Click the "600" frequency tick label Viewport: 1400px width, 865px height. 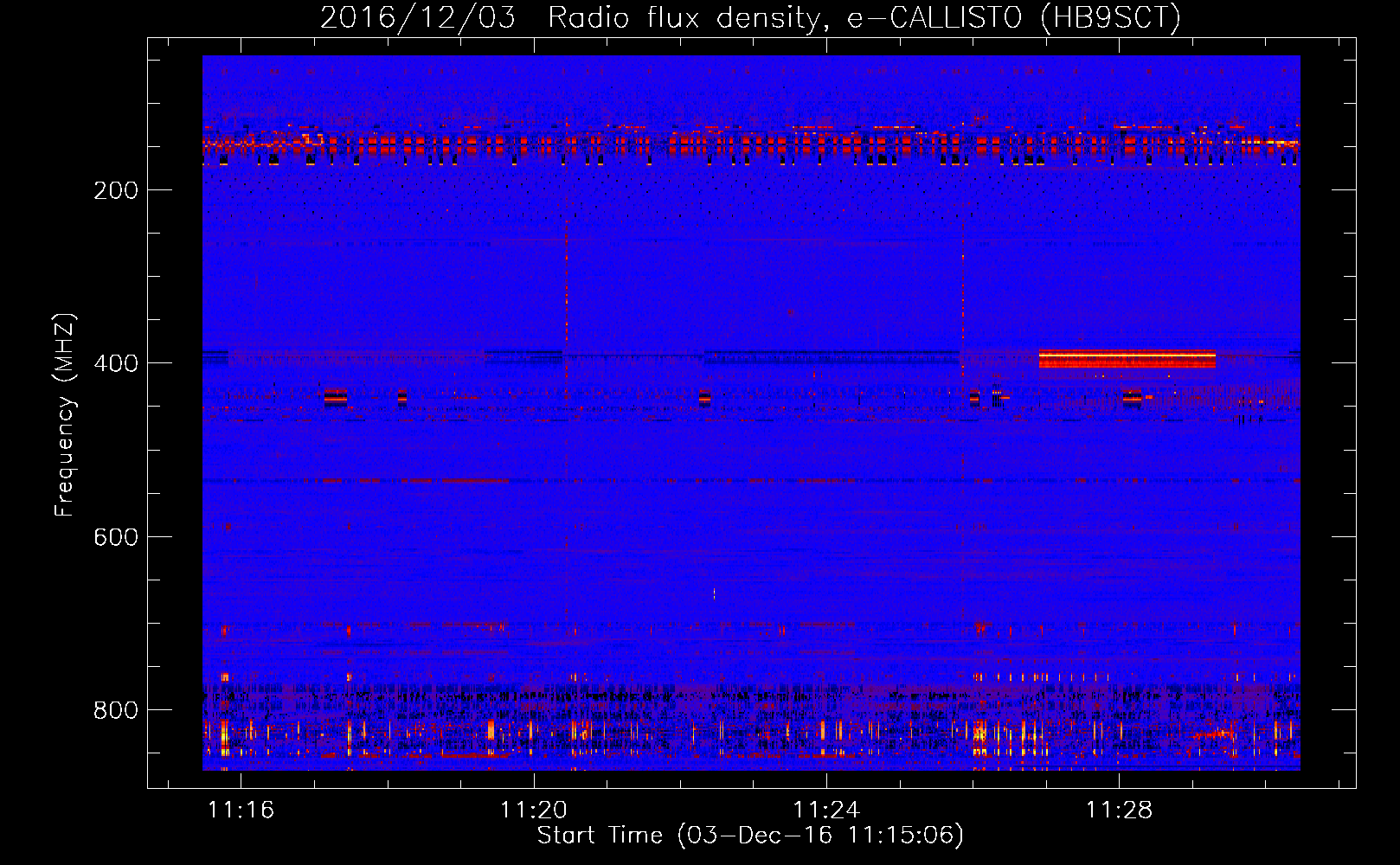[x=116, y=537]
